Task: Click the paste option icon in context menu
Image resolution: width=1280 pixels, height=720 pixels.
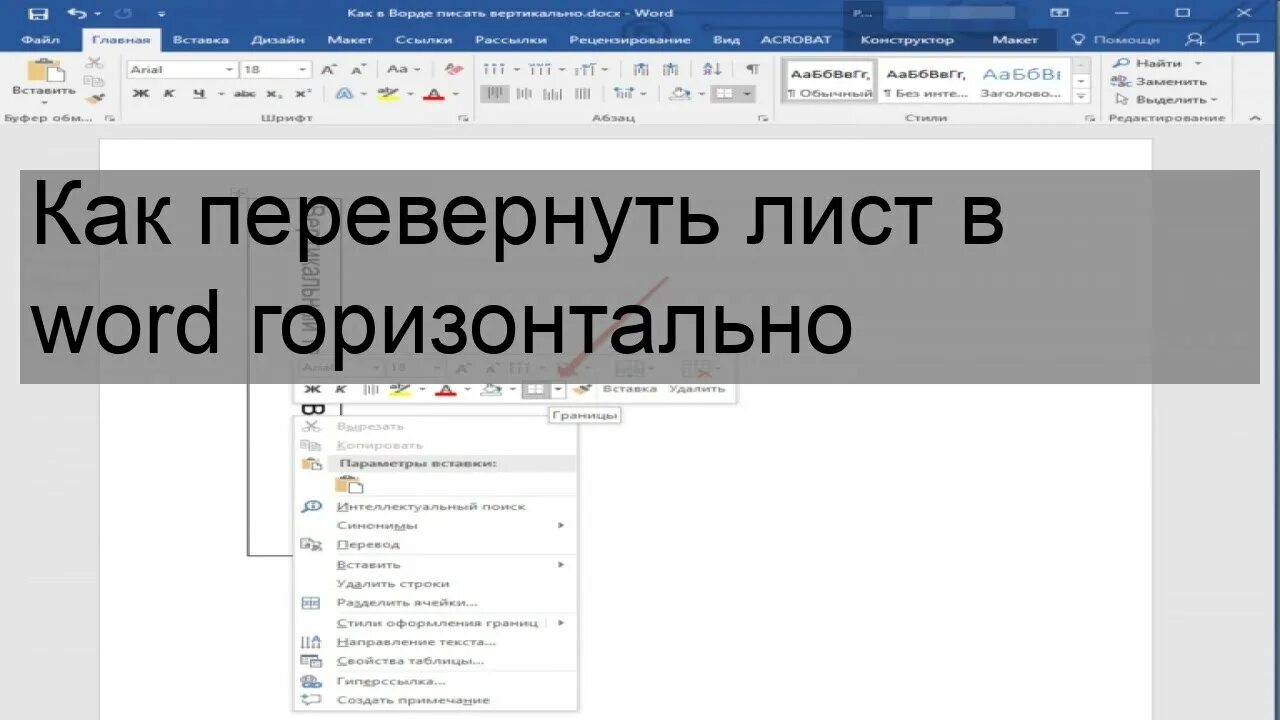Action: coord(349,485)
